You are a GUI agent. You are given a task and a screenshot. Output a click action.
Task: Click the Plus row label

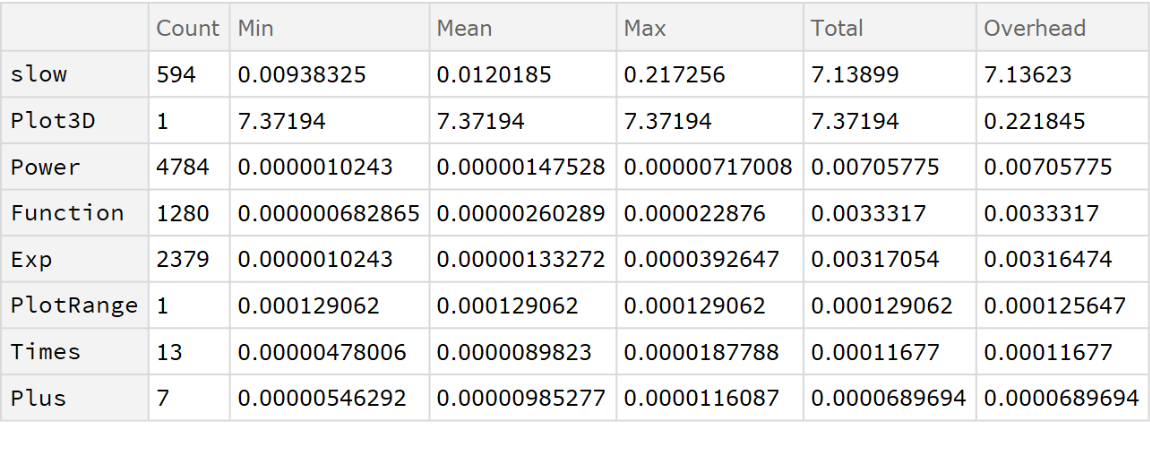[38, 398]
